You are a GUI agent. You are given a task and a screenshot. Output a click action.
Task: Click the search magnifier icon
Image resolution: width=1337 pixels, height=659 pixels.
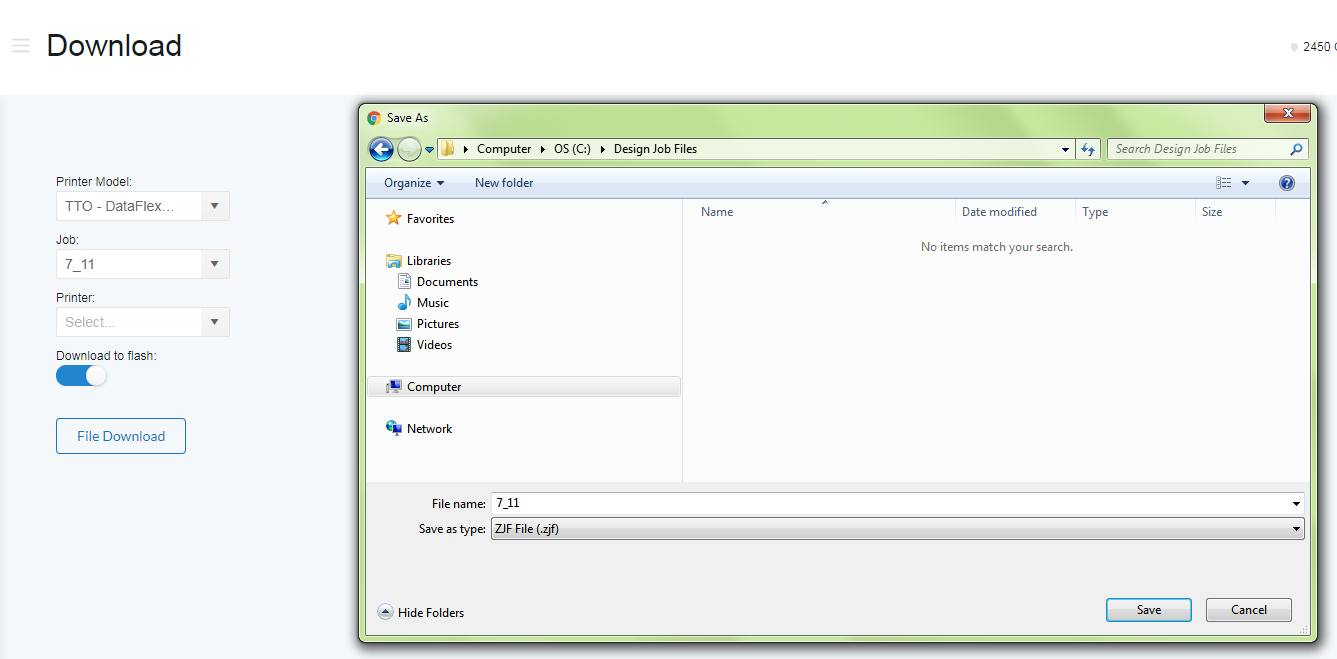[1296, 149]
